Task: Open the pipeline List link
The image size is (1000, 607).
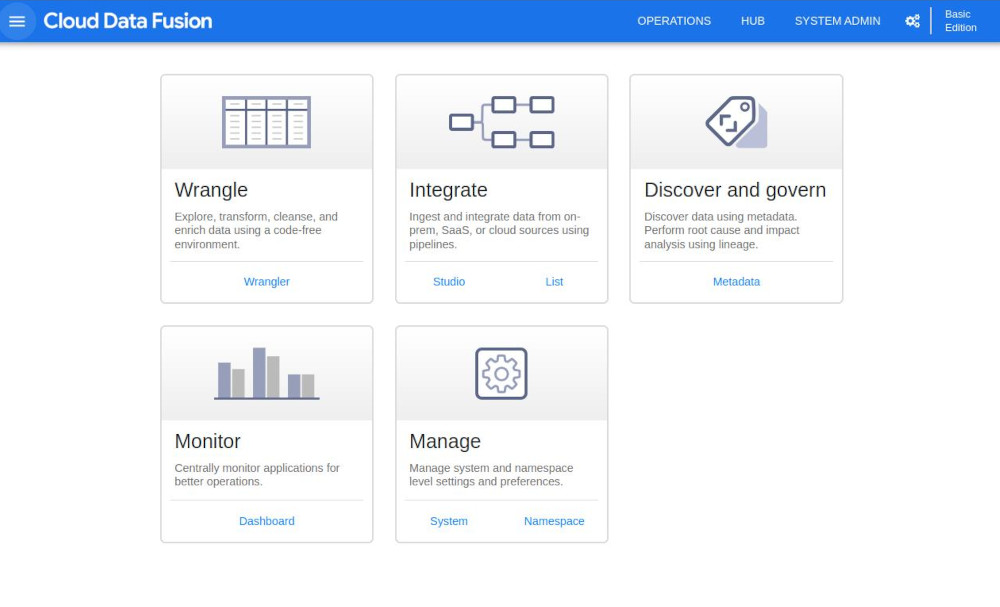Action: click(554, 282)
